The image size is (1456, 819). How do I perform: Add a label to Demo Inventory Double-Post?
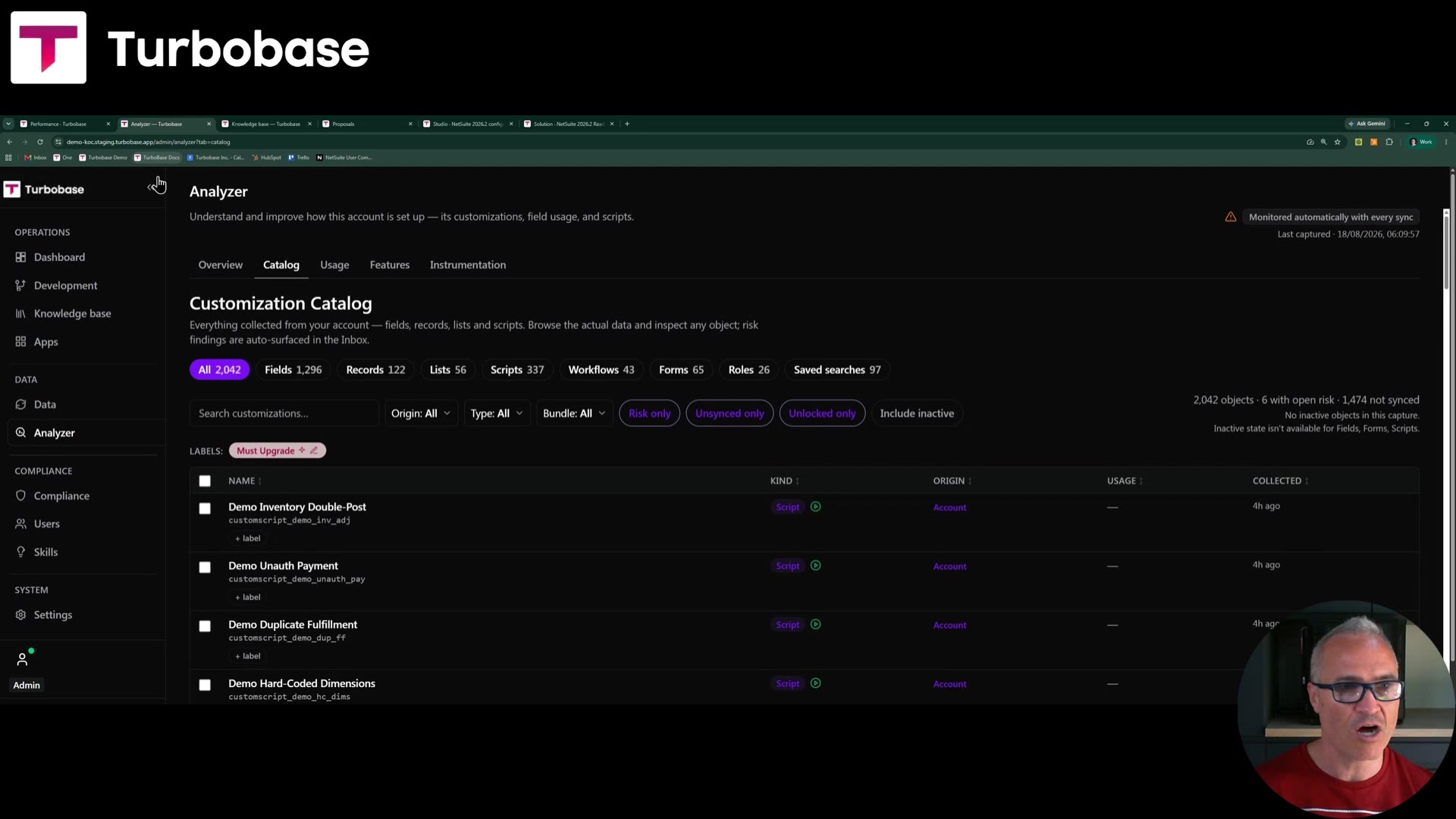pos(248,538)
